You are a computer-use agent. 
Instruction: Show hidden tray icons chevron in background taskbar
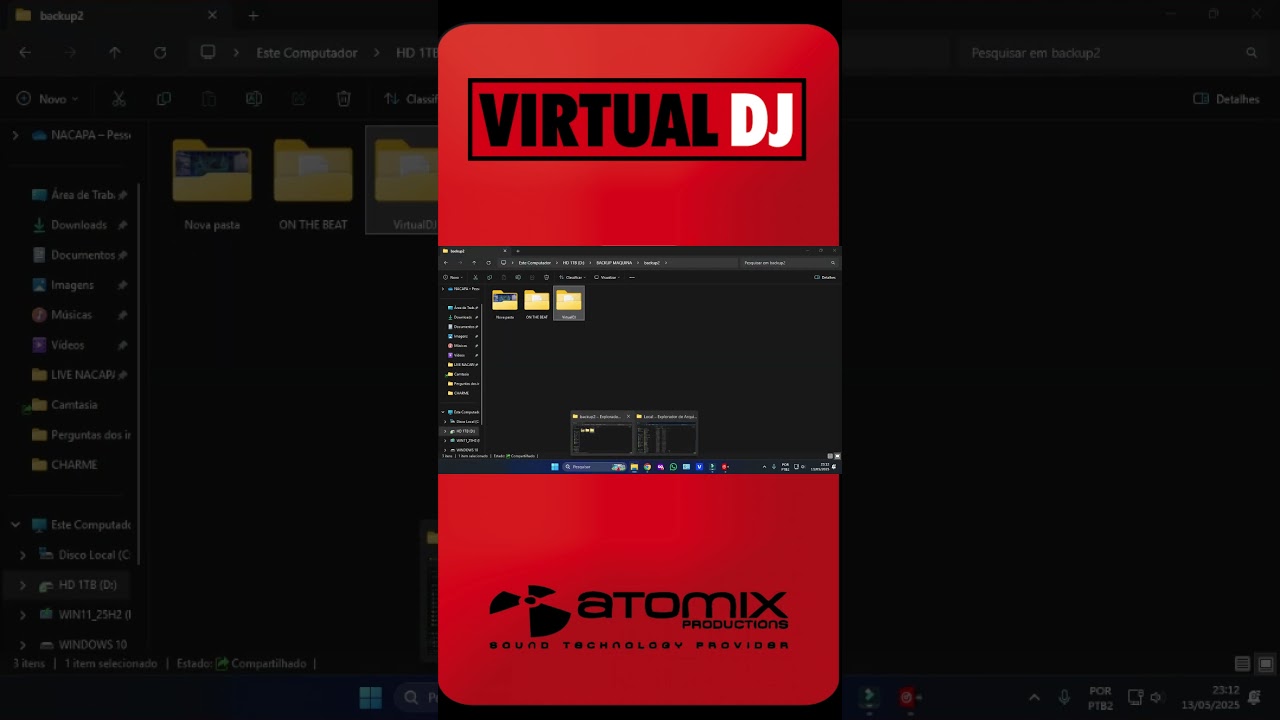tap(1035, 697)
